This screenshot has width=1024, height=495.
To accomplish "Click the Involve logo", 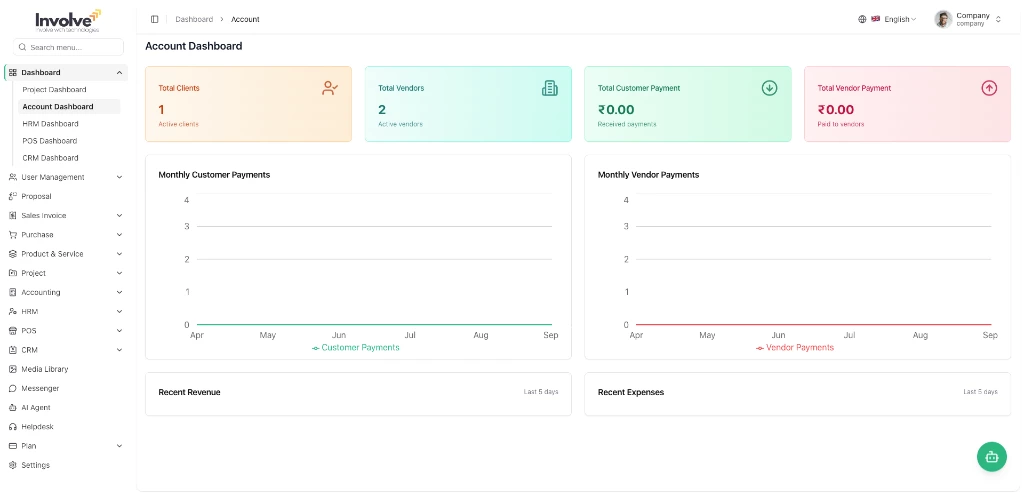I will point(68,21).
